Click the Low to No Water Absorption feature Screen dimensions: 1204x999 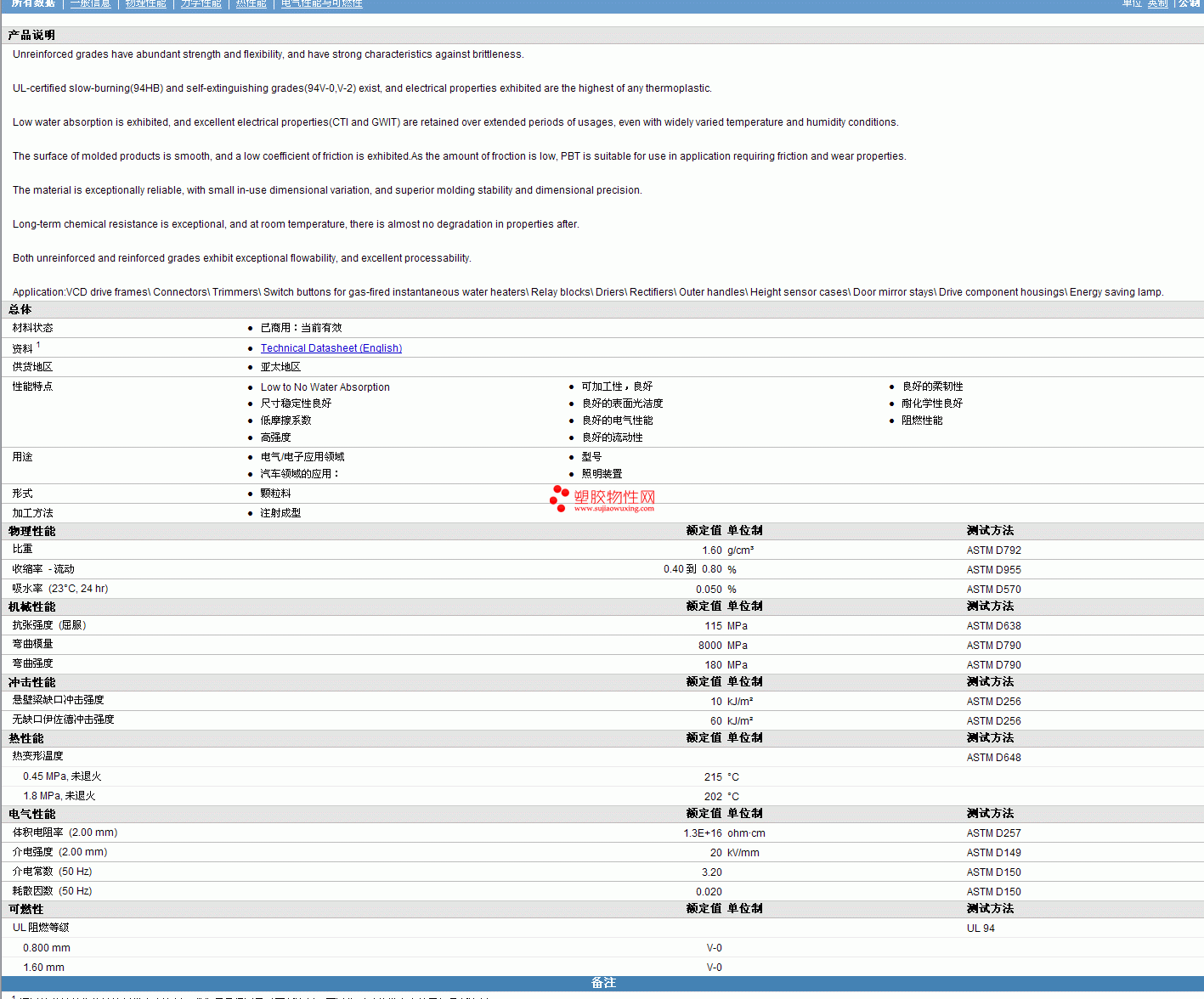coord(325,387)
